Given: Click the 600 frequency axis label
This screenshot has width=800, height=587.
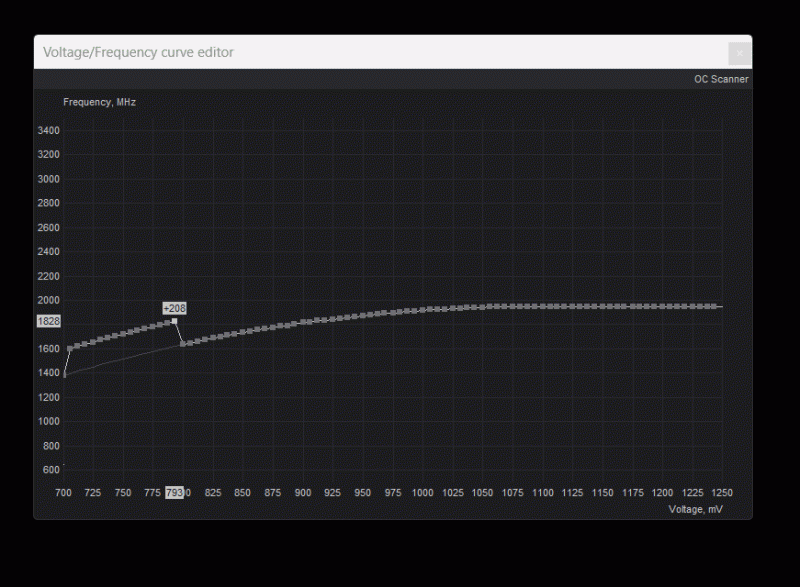Looking at the screenshot, I should pos(51,470).
